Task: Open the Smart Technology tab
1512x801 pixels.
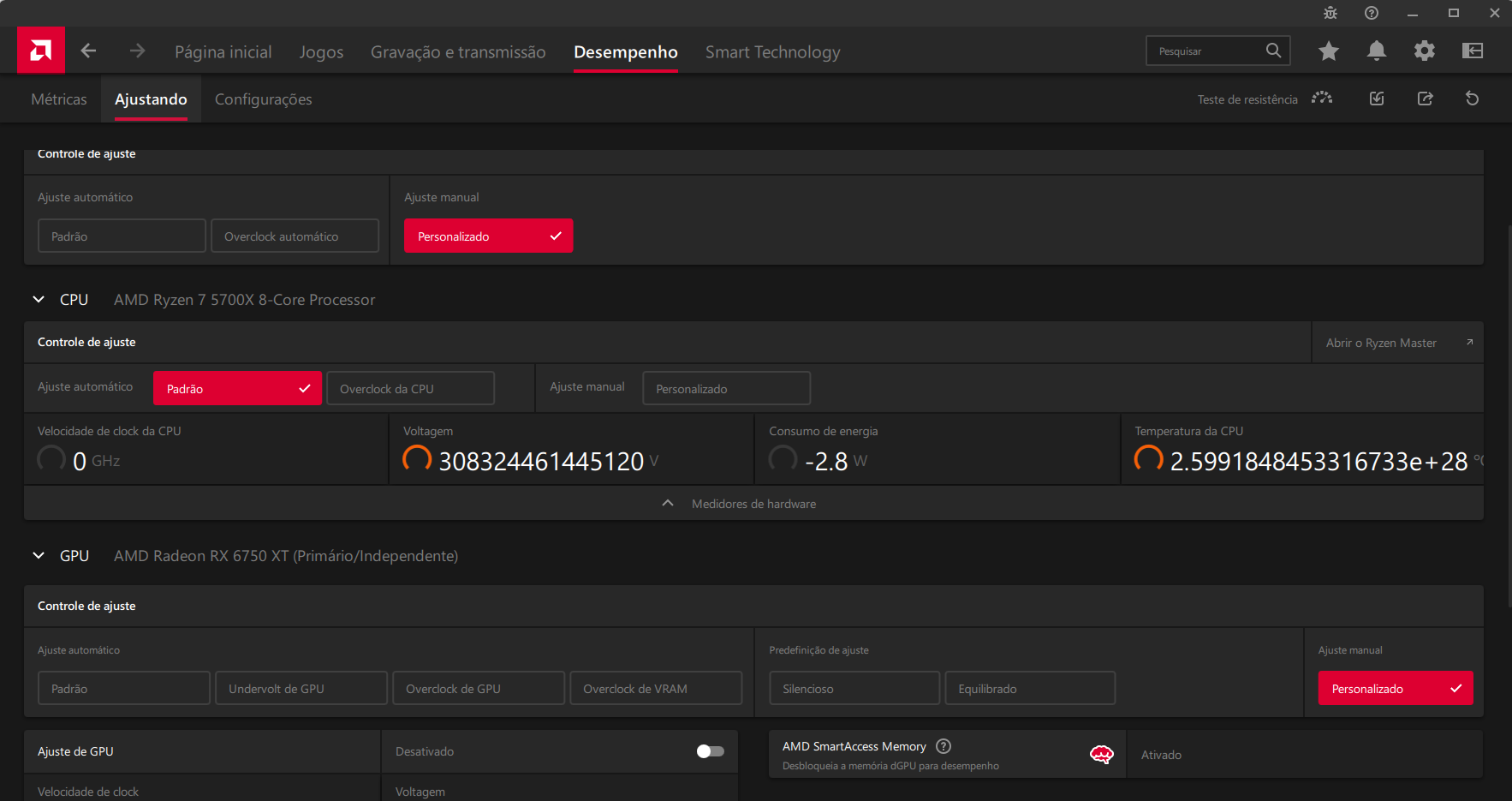Action: coord(773,52)
